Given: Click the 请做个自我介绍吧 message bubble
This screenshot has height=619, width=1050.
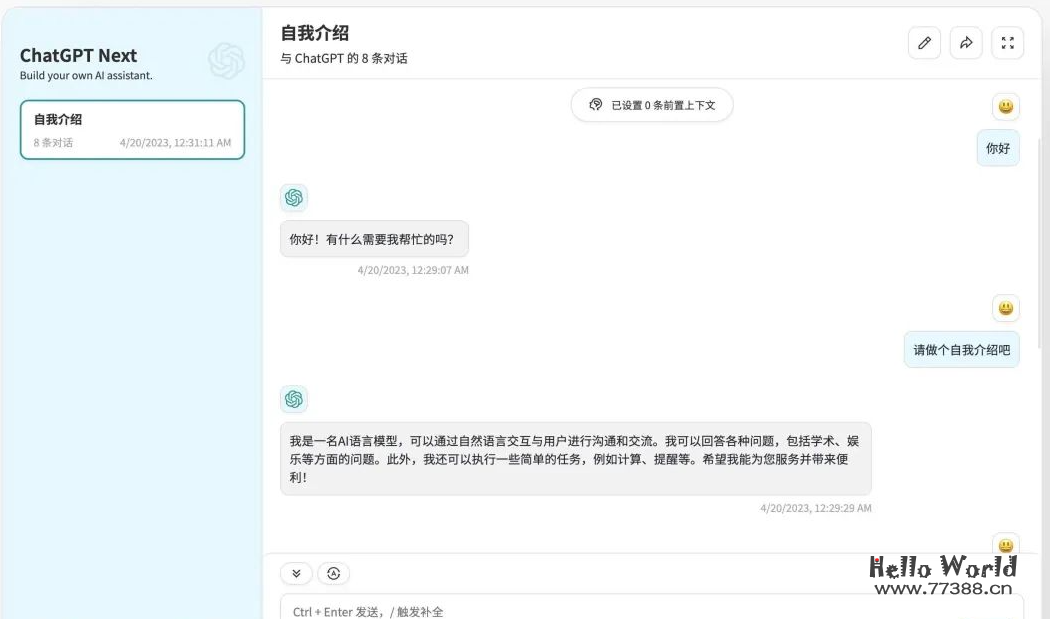Looking at the screenshot, I should point(961,349).
